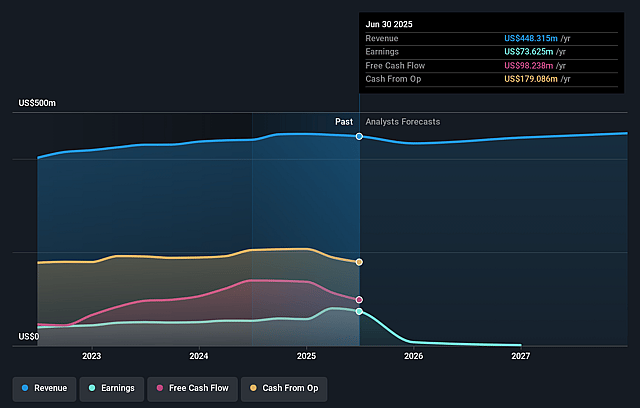
Task: Click the Revenue row label in tooltip
Action: (382, 38)
